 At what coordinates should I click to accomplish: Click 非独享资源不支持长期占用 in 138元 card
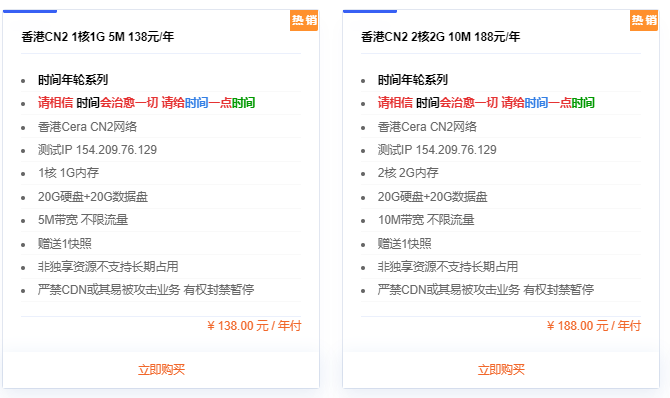[108, 267]
